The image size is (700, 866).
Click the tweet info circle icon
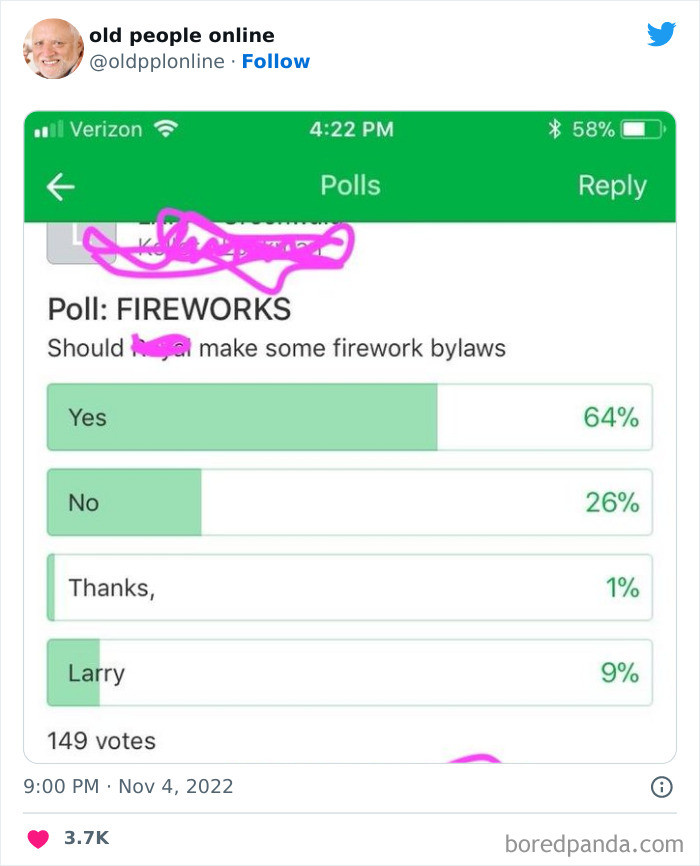[661, 786]
